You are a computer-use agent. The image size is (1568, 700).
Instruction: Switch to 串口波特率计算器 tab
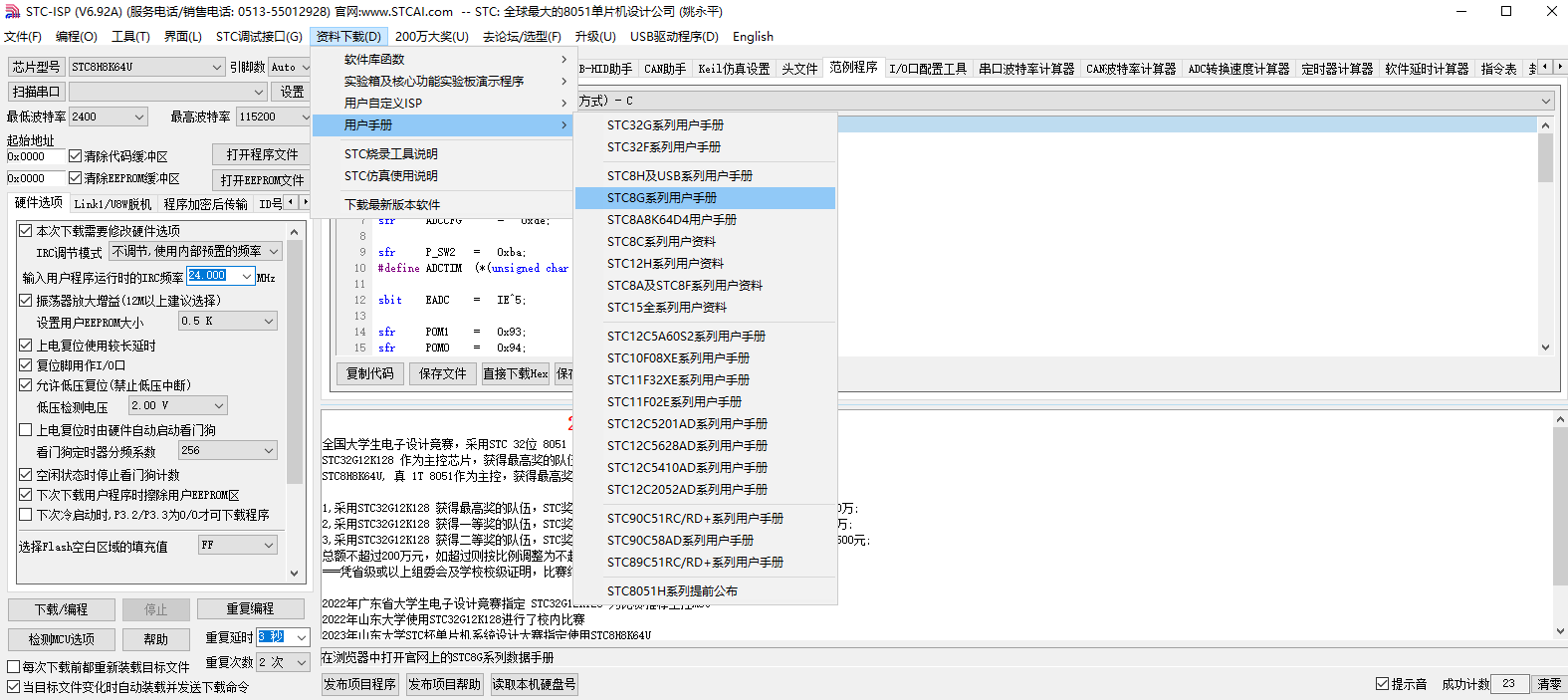[x=1026, y=69]
